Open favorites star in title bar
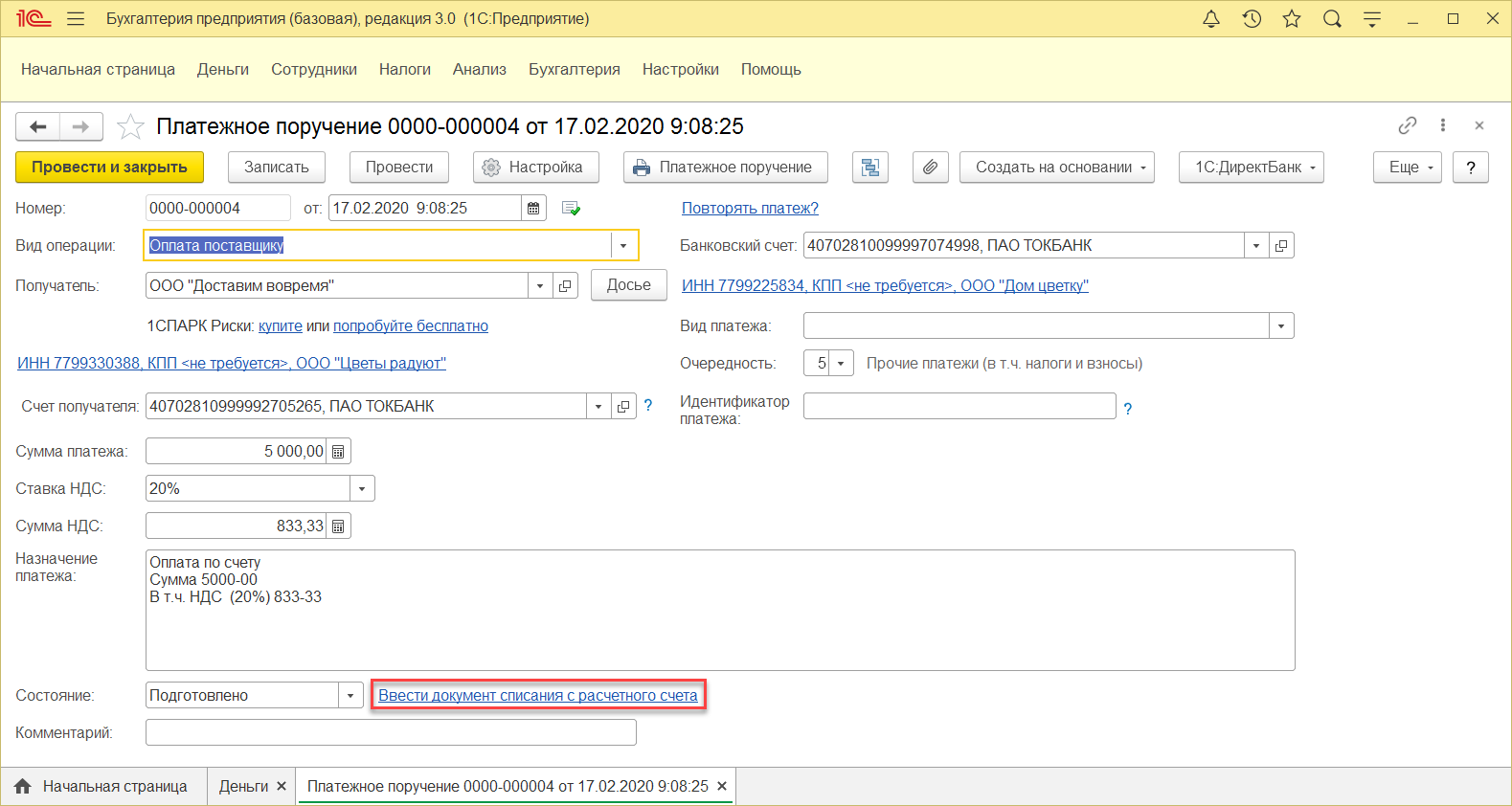The image size is (1512, 806). pos(1292,19)
